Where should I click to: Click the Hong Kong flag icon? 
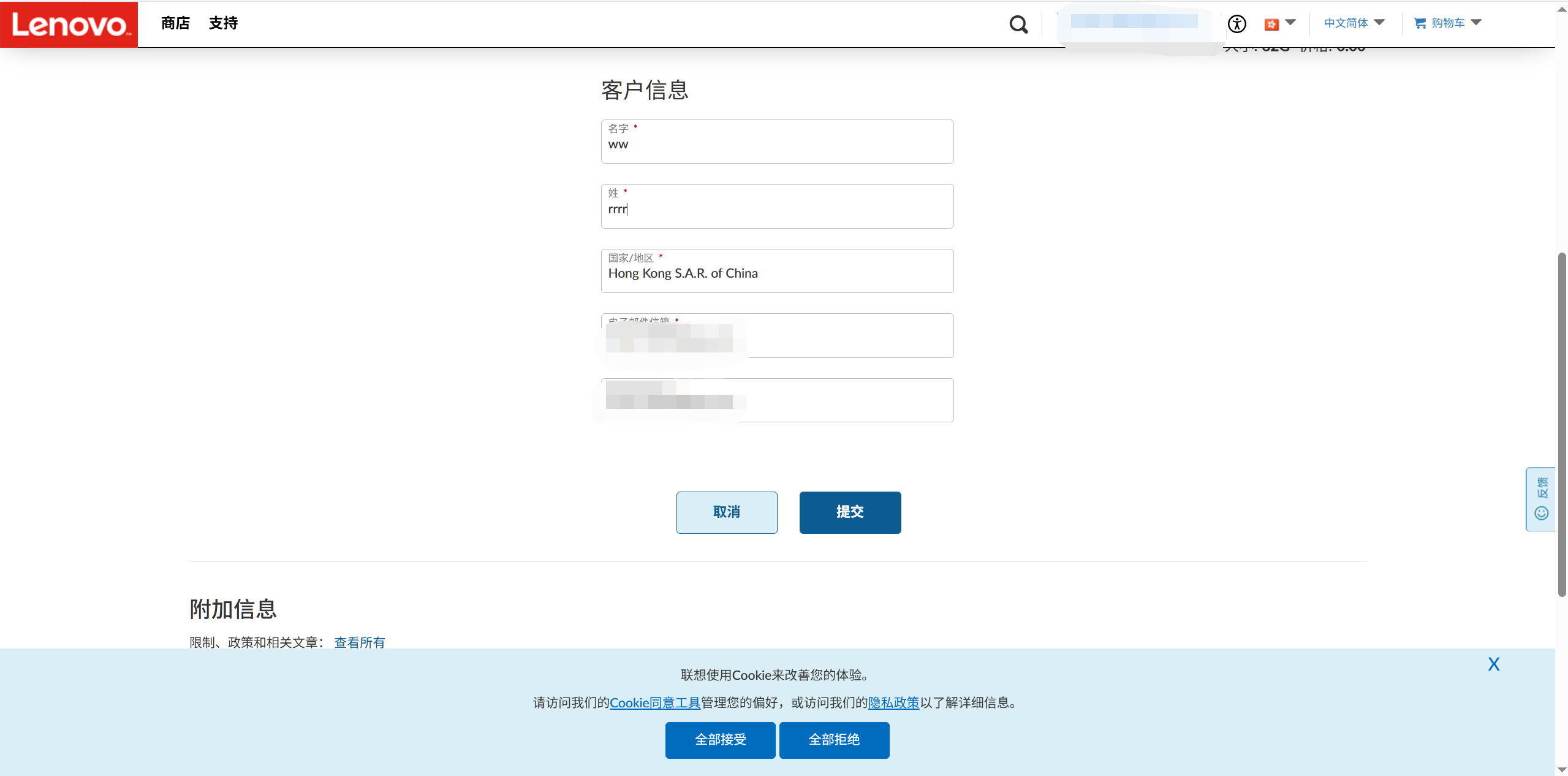(1271, 24)
